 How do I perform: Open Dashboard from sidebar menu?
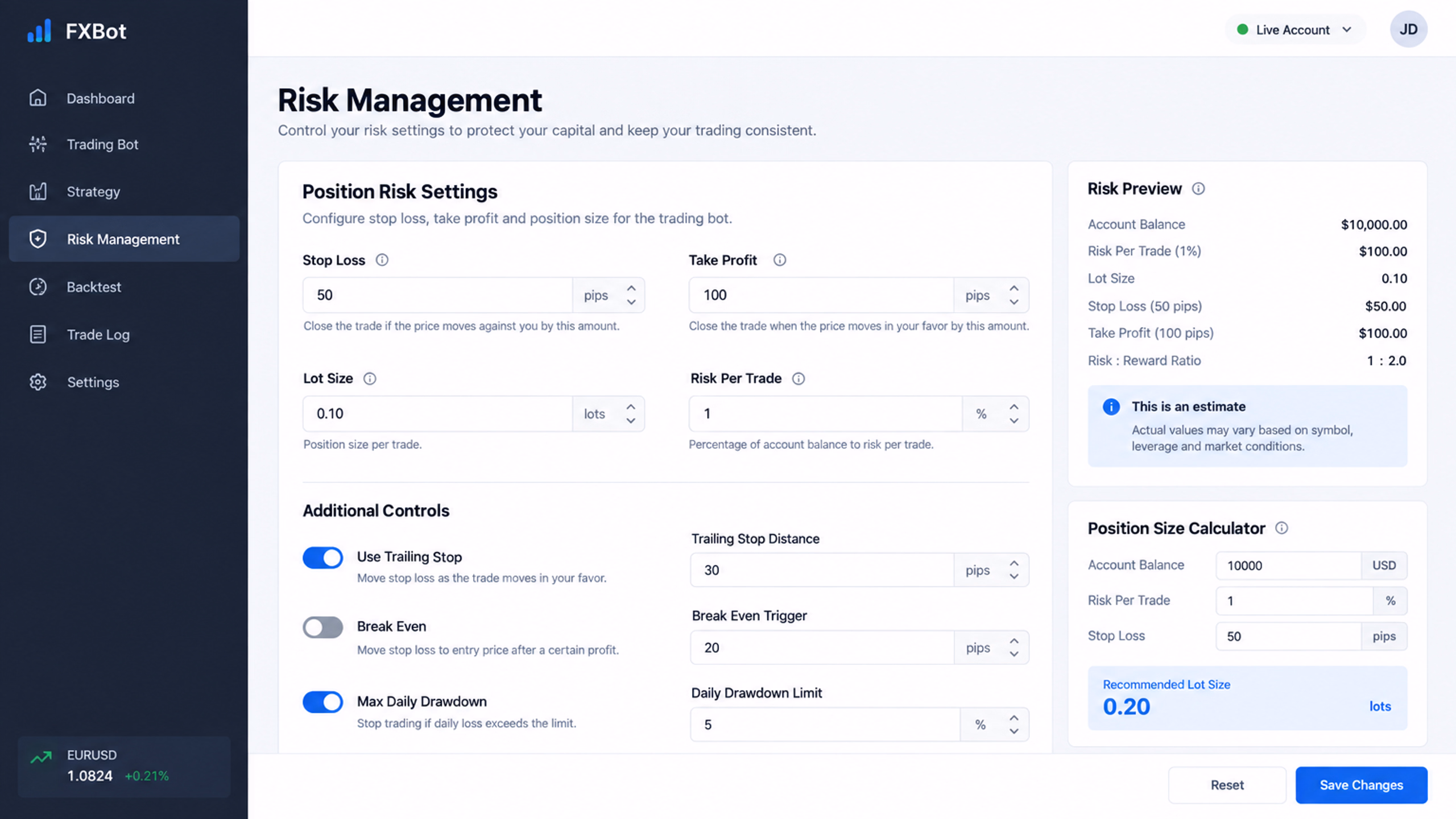pos(124,98)
